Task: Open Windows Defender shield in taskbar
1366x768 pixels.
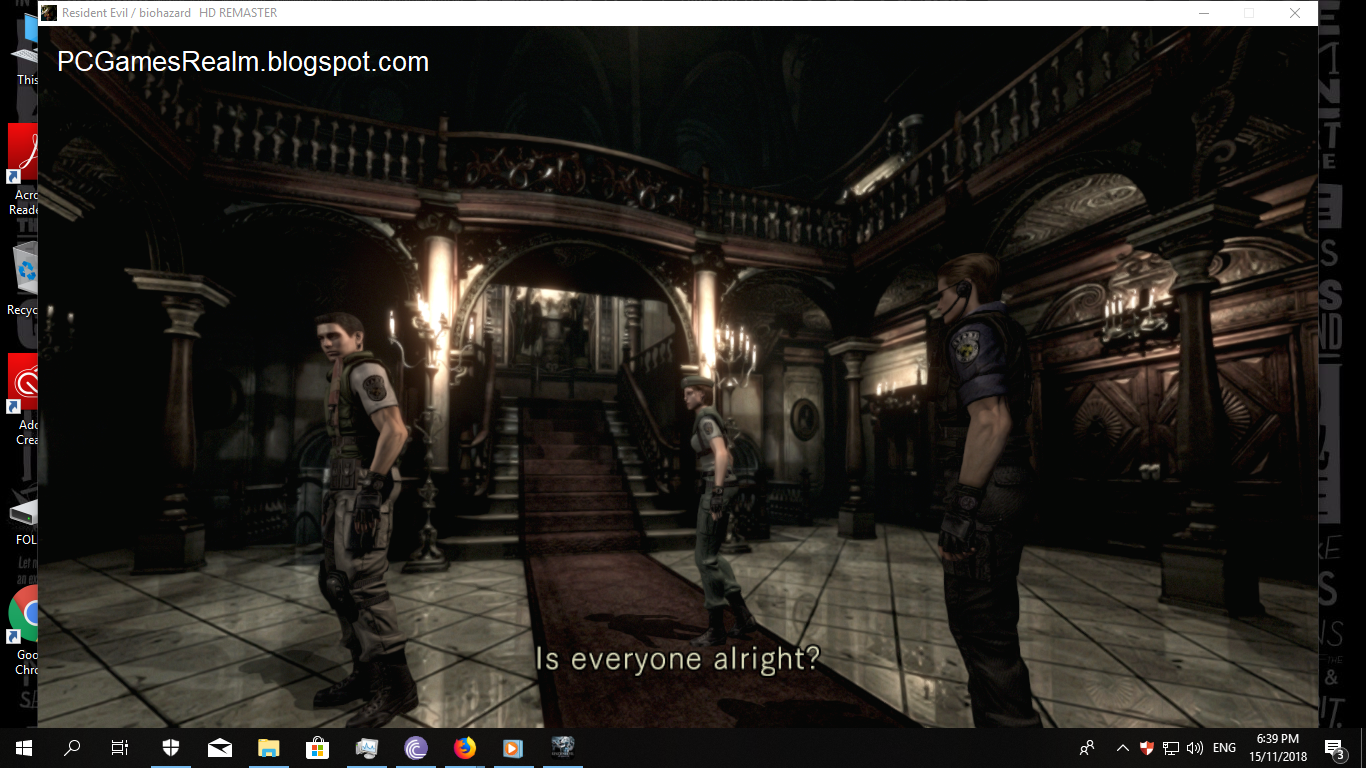Action: tap(171, 747)
